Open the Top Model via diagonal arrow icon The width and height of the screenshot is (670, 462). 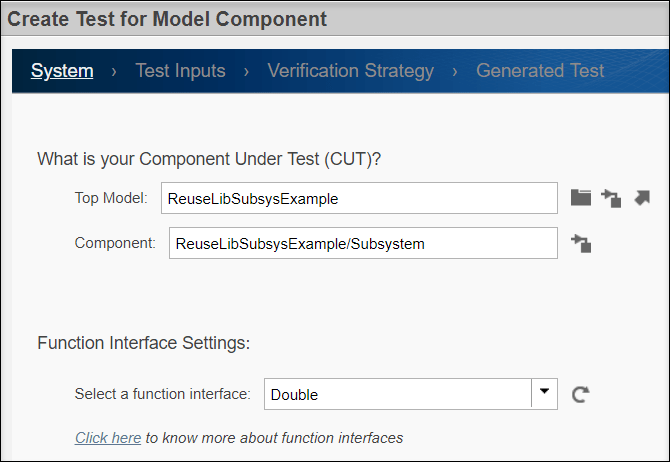click(642, 197)
